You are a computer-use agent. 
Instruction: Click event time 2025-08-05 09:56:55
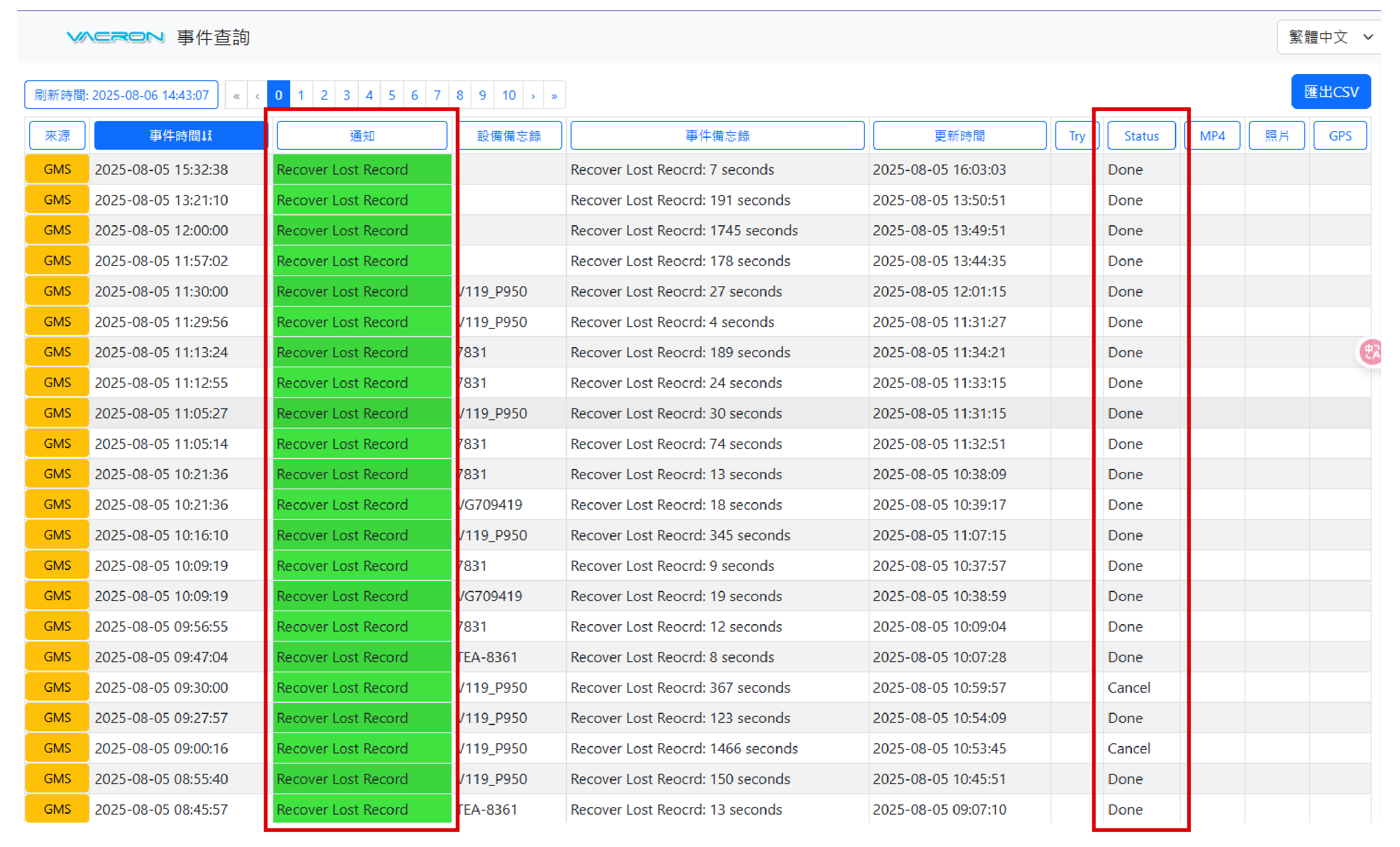click(161, 626)
